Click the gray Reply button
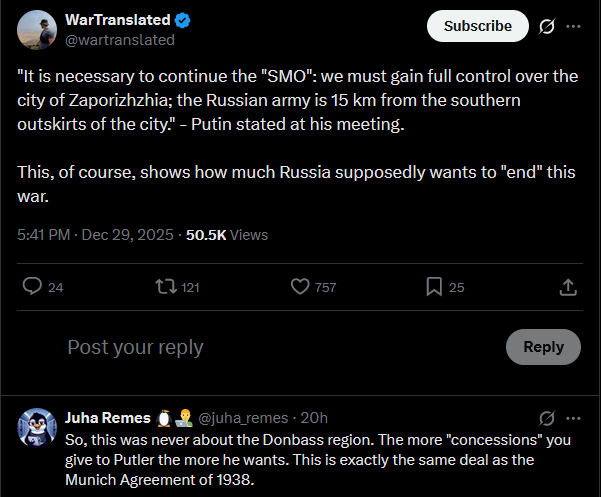The height and width of the screenshot is (497, 601). 543,347
